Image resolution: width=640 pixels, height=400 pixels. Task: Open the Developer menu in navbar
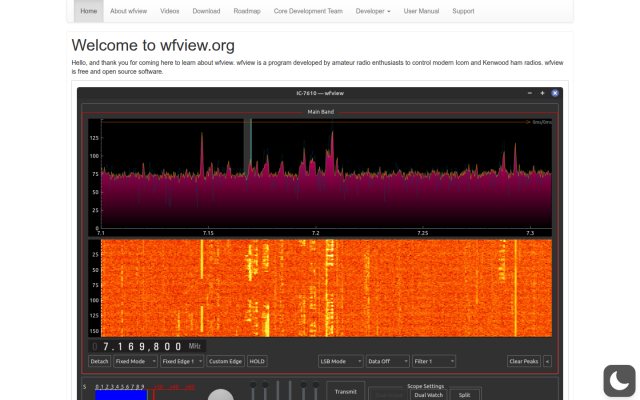tap(373, 11)
